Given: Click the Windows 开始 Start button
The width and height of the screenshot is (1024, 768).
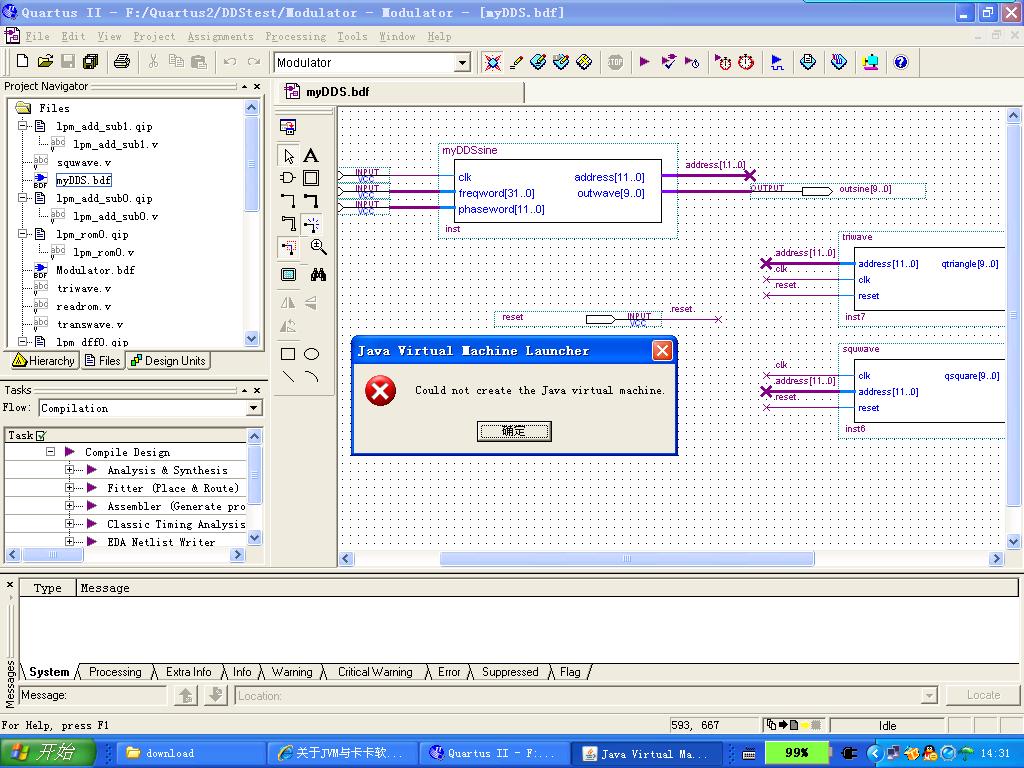Looking at the screenshot, I should [x=47, y=753].
